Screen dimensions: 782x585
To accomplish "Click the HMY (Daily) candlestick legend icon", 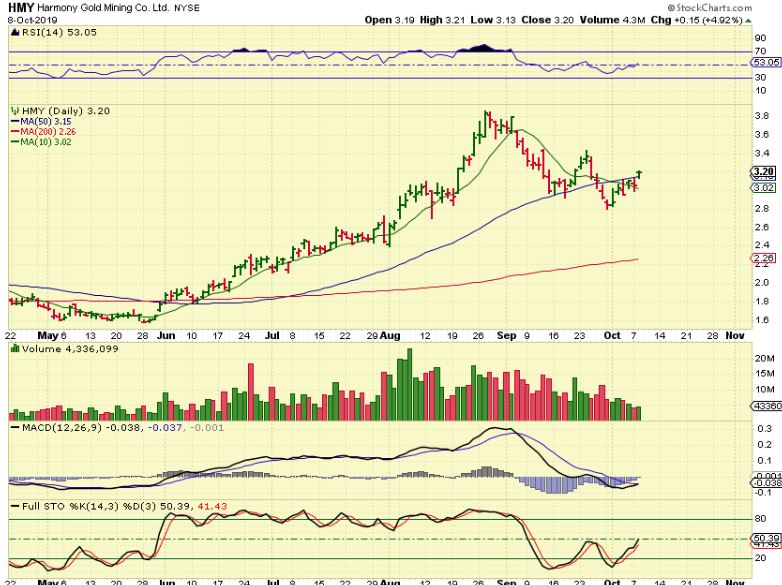I will point(15,111).
